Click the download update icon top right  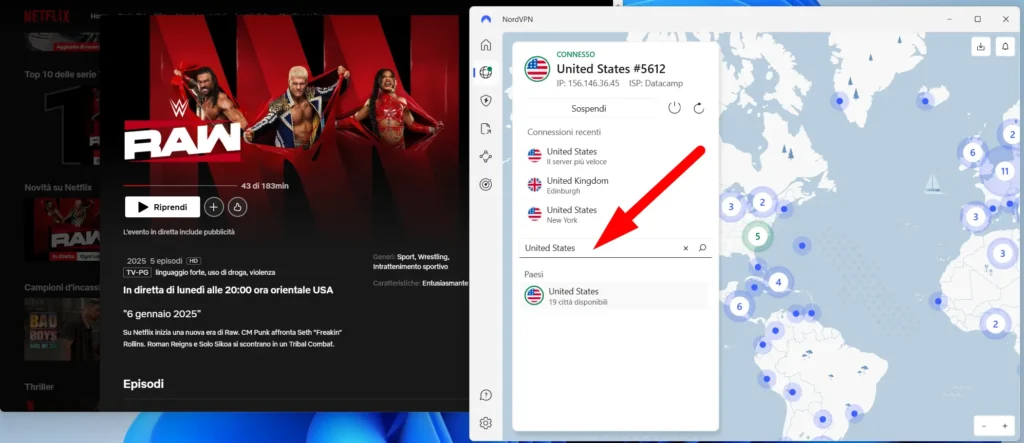tap(980, 46)
